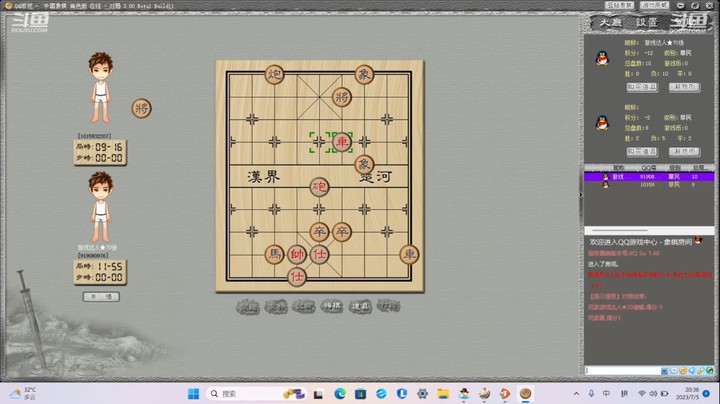Select the red 仕 on the bottom row
This screenshot has width=720, height=404.
(297, 277)
